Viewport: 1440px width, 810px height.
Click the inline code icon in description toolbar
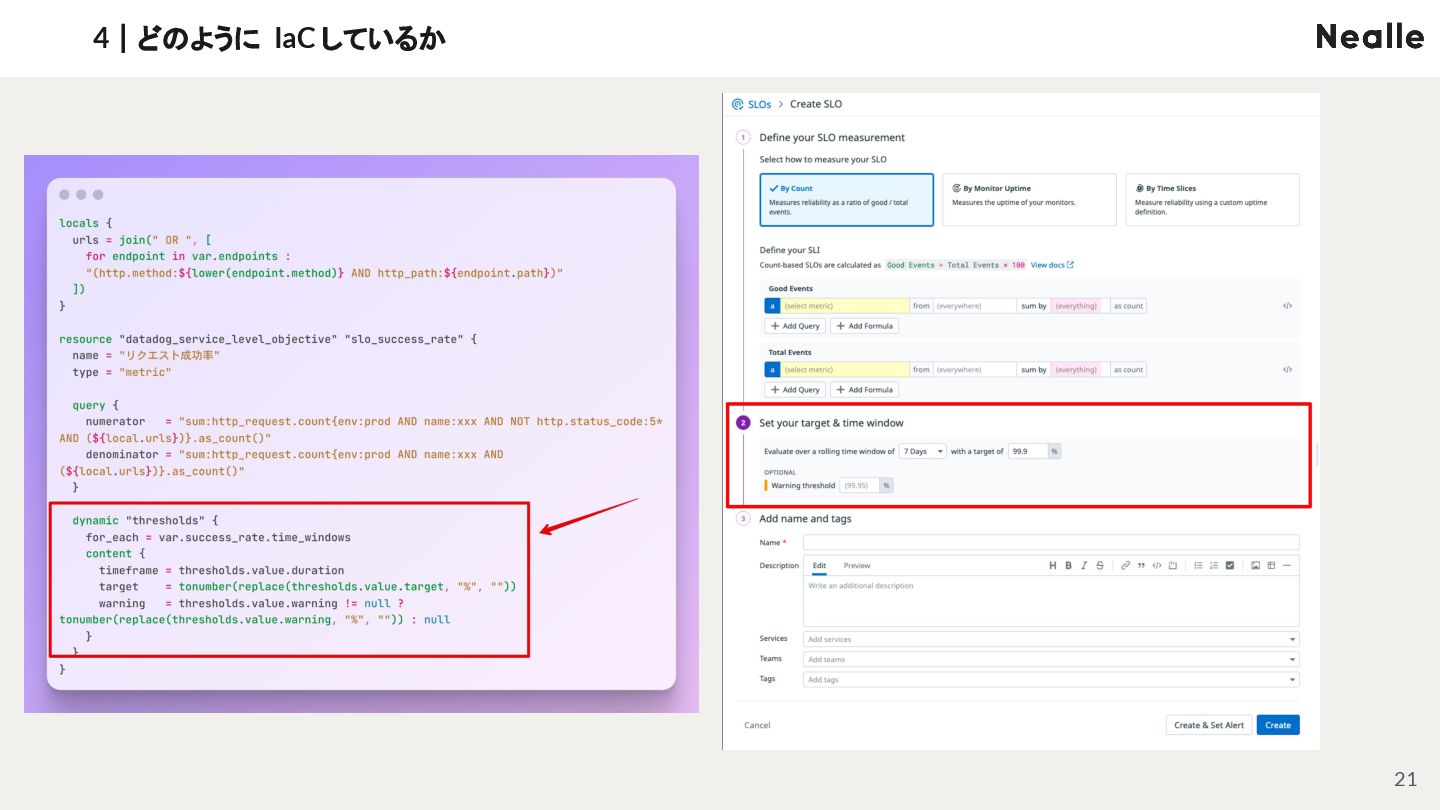tap(1157, 566)
